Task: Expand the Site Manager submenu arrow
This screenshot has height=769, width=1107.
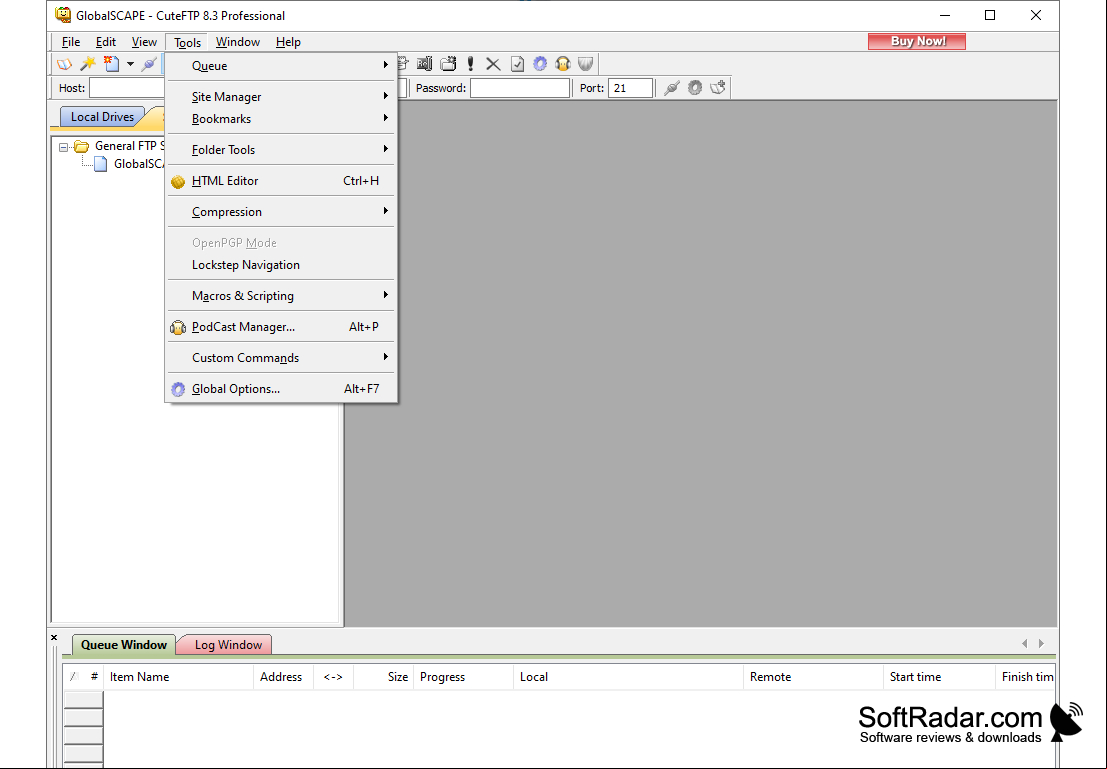Action: click(385, 96)
